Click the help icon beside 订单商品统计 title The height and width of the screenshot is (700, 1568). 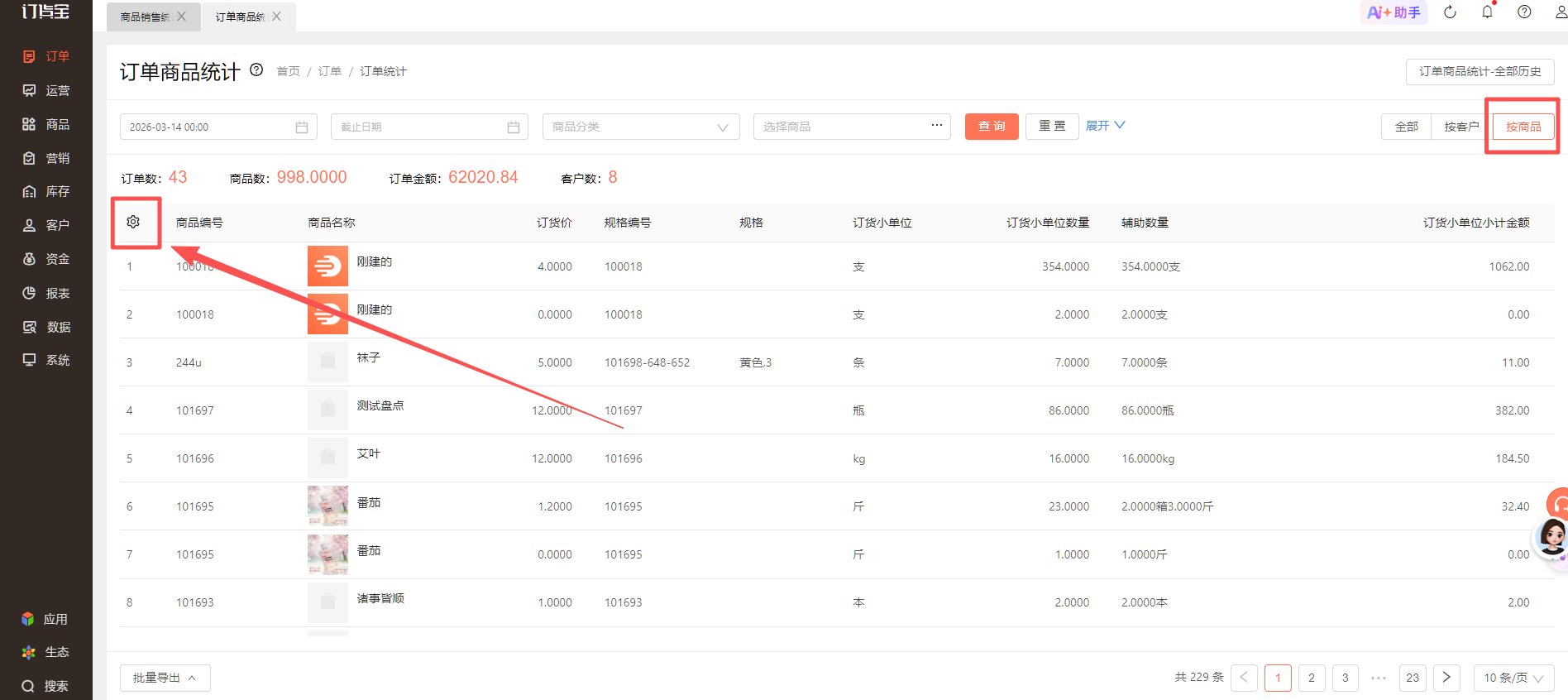pos(256,70)
